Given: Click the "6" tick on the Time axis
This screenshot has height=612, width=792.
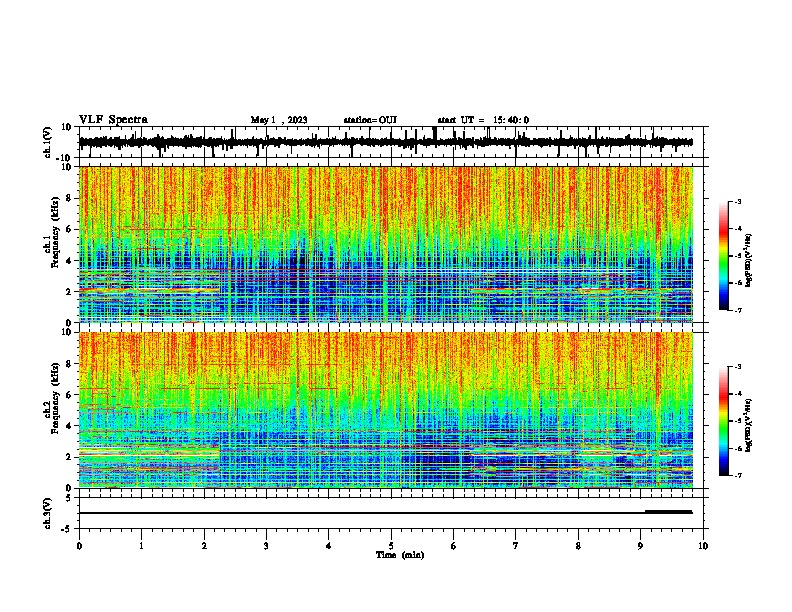Looking at the screenshot, I should tap(454, 546).
